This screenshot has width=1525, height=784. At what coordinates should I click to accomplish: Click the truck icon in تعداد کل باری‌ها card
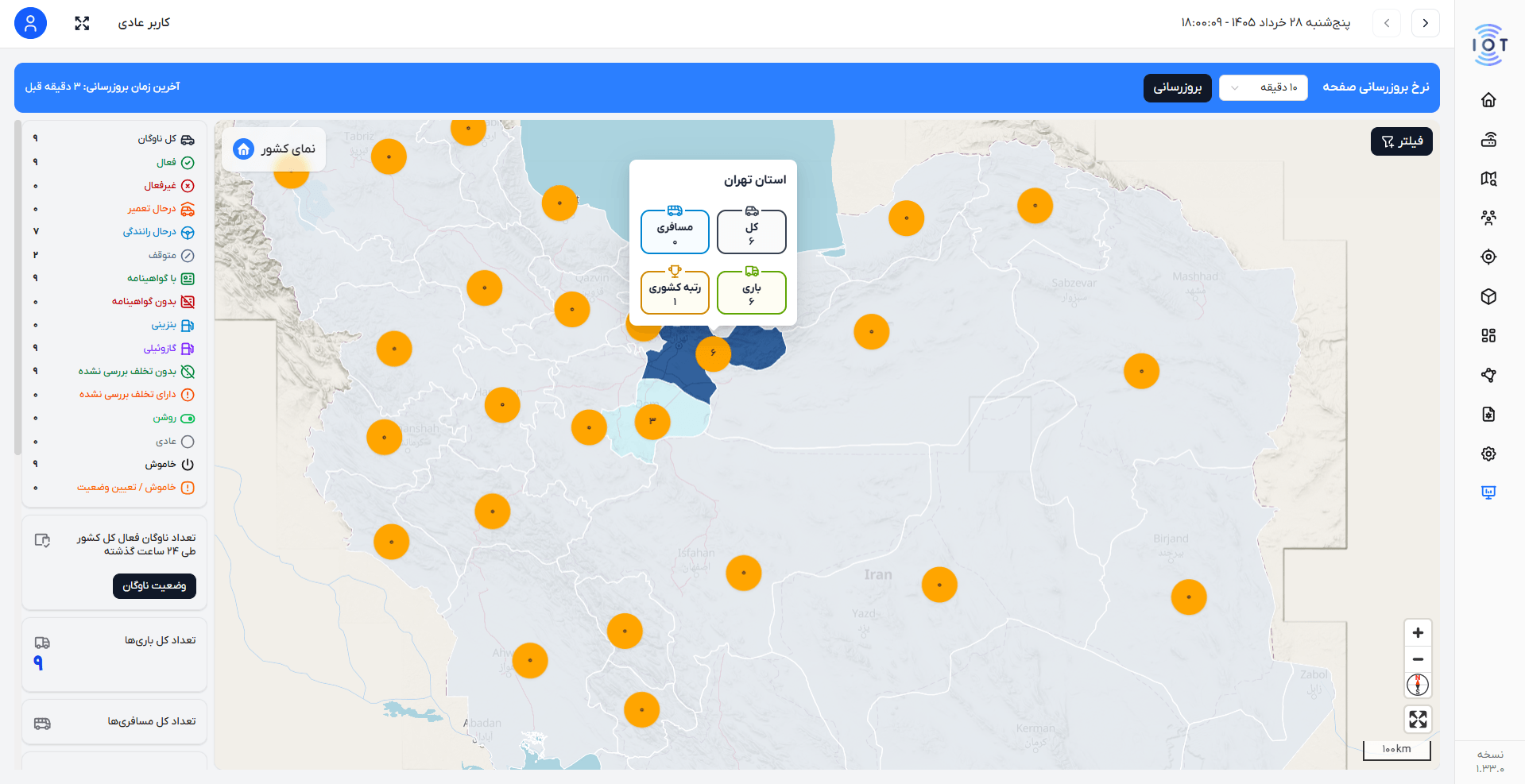point(42,643)
